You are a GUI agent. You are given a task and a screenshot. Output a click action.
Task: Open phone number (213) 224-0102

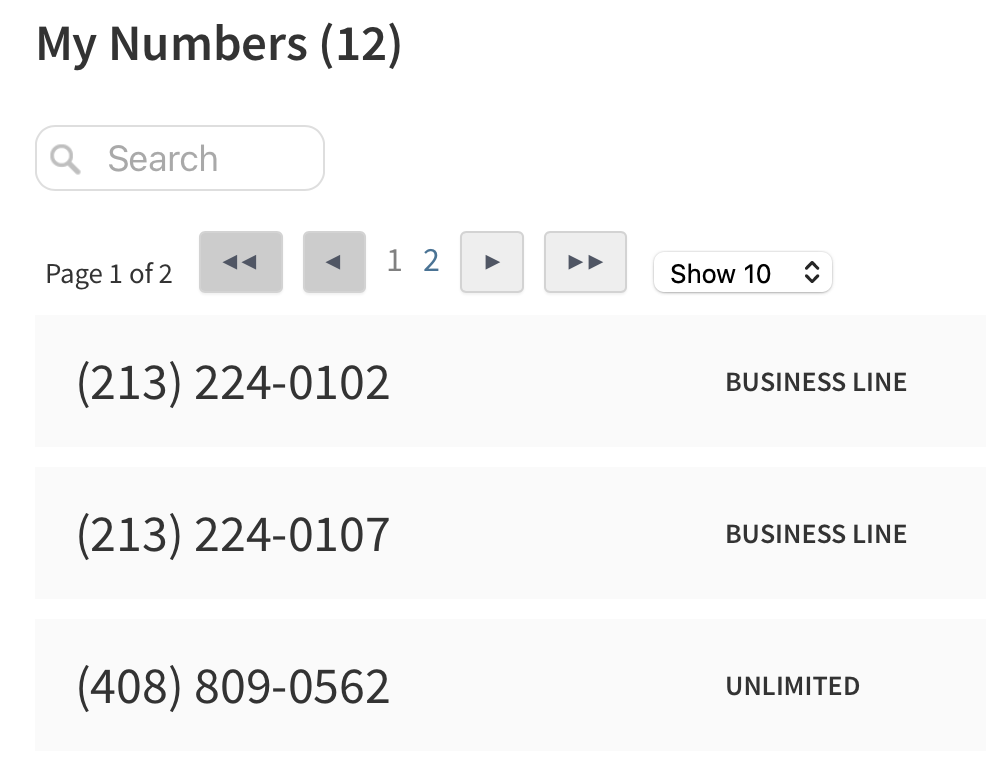point(233,382)
